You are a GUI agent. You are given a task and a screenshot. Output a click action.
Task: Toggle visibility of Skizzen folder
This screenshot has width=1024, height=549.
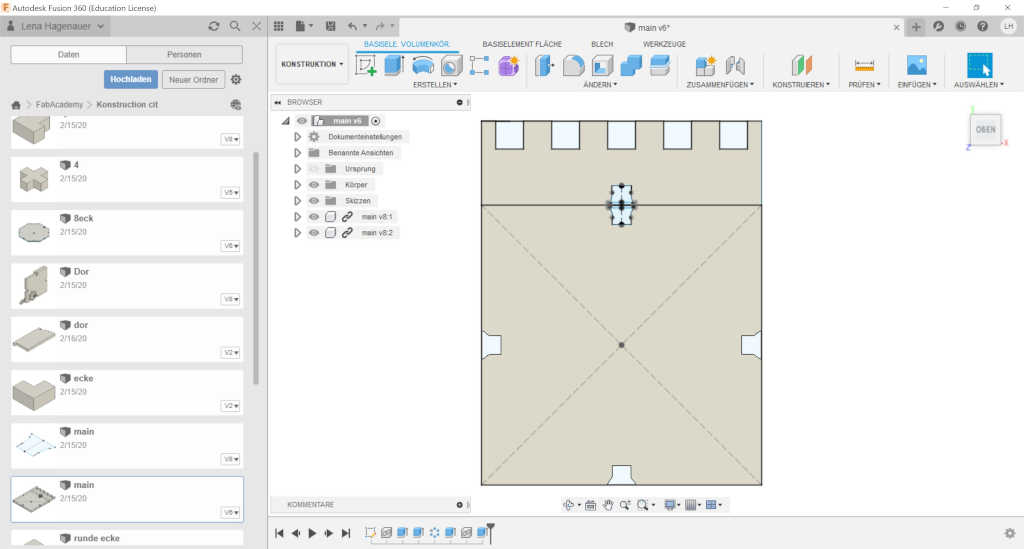(314, 200)
